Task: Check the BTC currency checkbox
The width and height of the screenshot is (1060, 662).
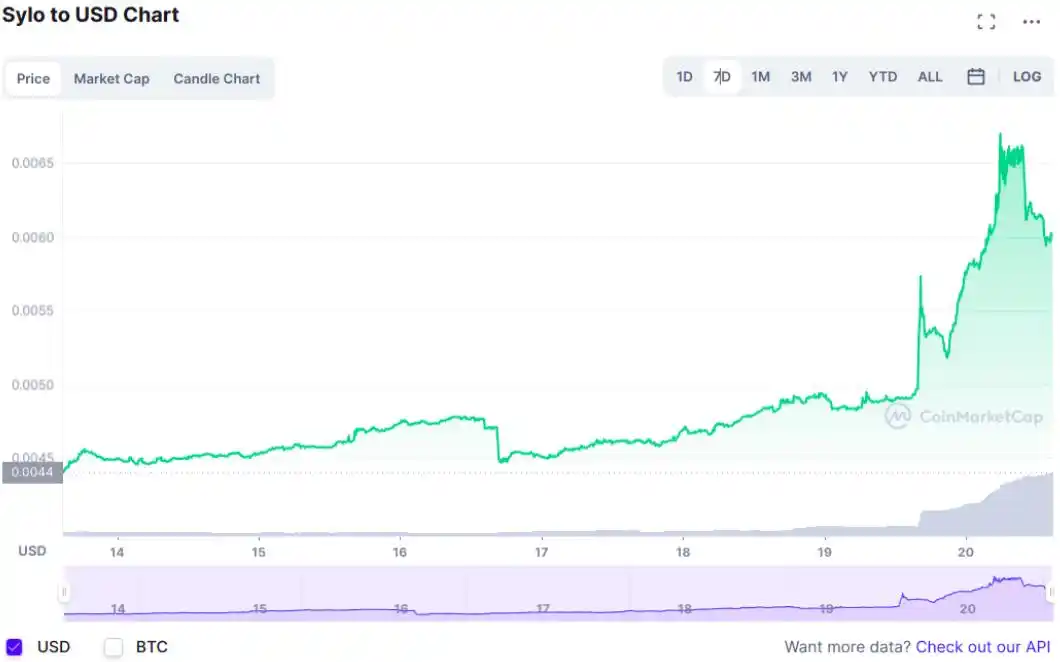Action: [x=113, y=647]
